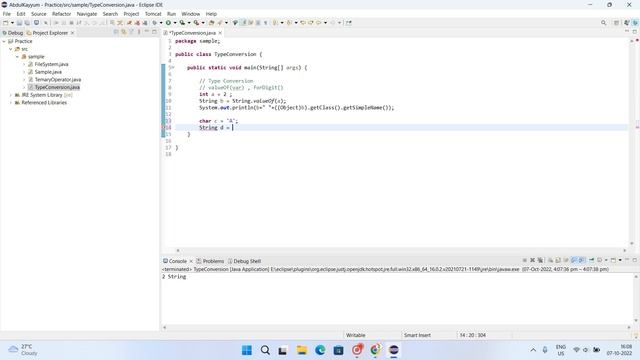This screenshot has height=360, width=640.
Task: Open the Refactor menu
Action: click(62, 14)
